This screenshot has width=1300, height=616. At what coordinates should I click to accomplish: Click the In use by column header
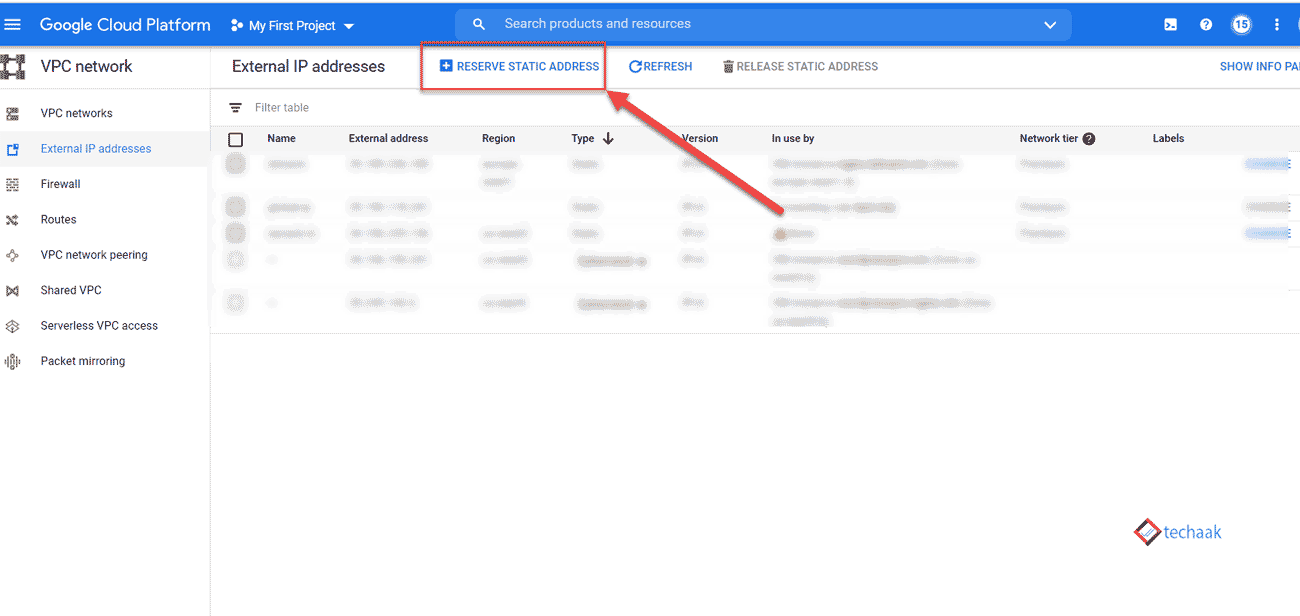click(793, 139)
